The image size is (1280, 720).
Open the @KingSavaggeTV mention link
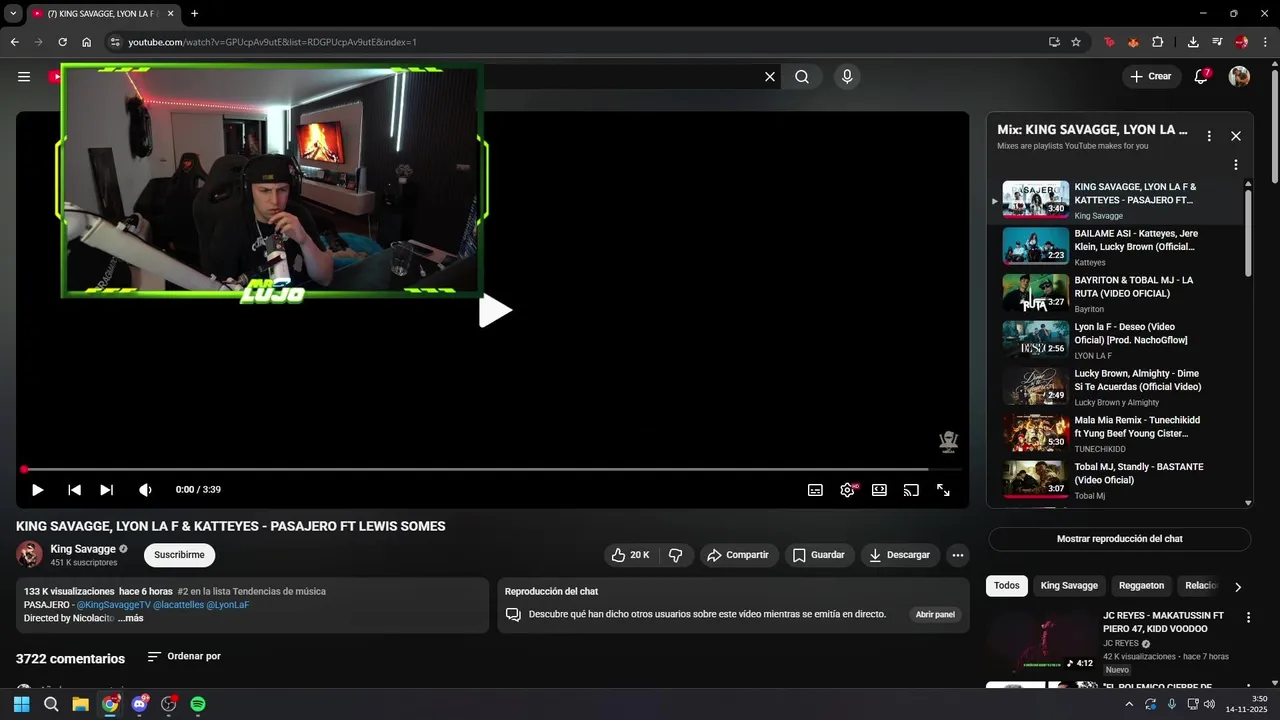pos(113,605)
